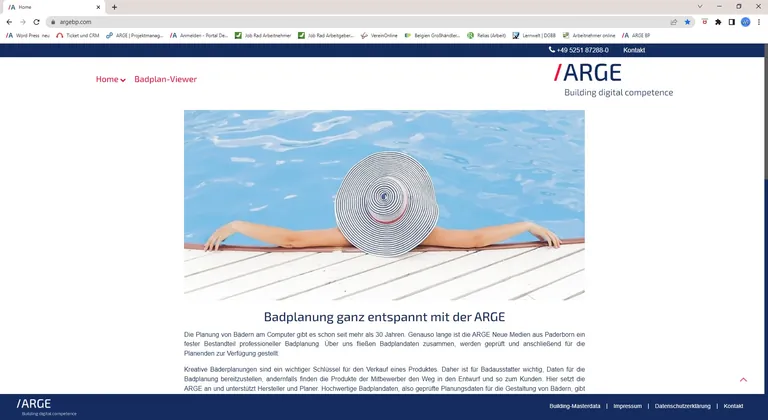Open the Chrome three-dot menu
This screenshot has width=768, height=420.
coord(759,21)
